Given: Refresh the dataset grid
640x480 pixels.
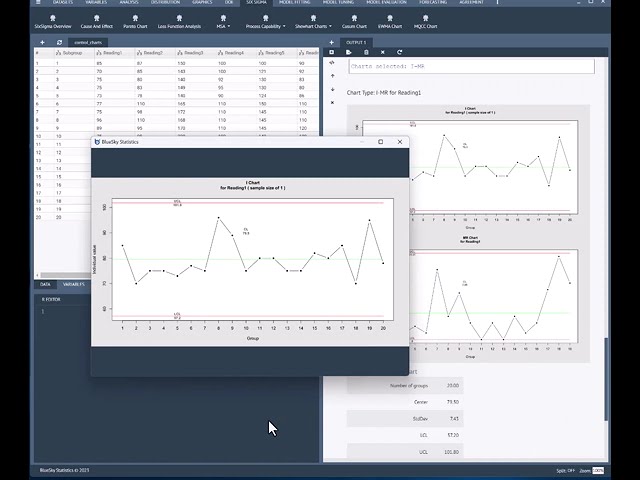Looking at the screenshot, I should [x=59, y=42].
